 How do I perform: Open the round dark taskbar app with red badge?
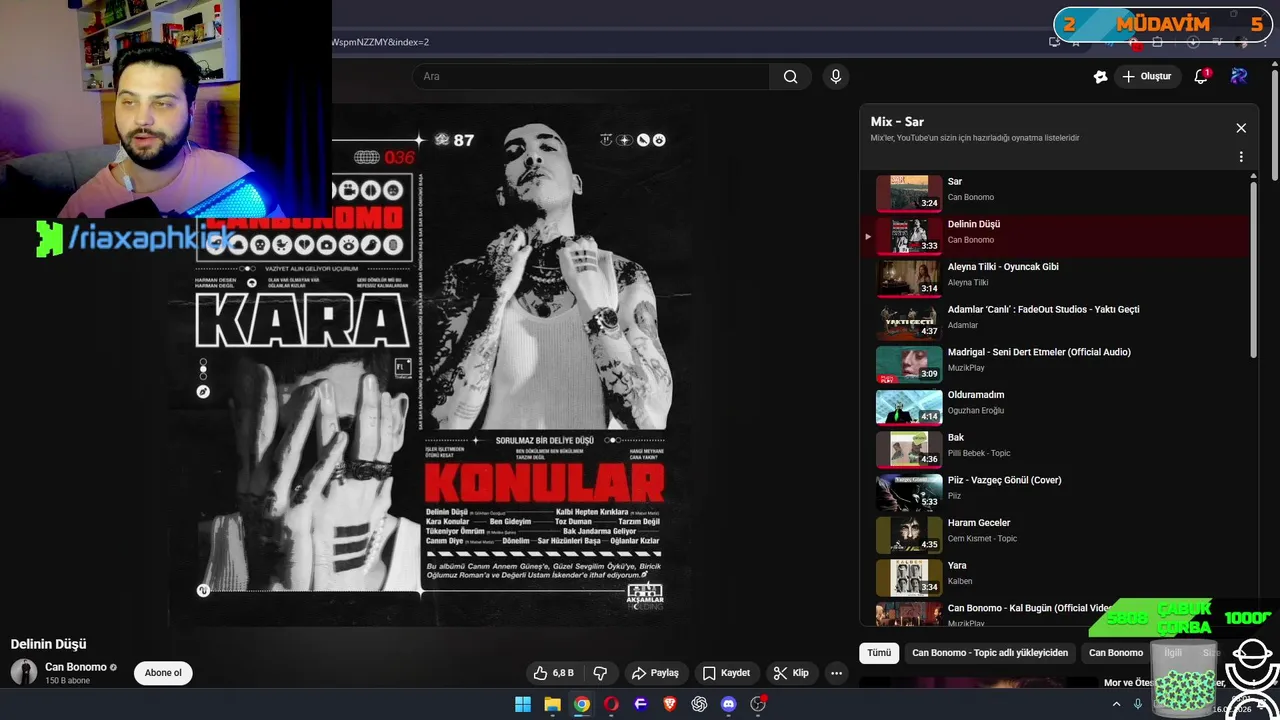758,704
